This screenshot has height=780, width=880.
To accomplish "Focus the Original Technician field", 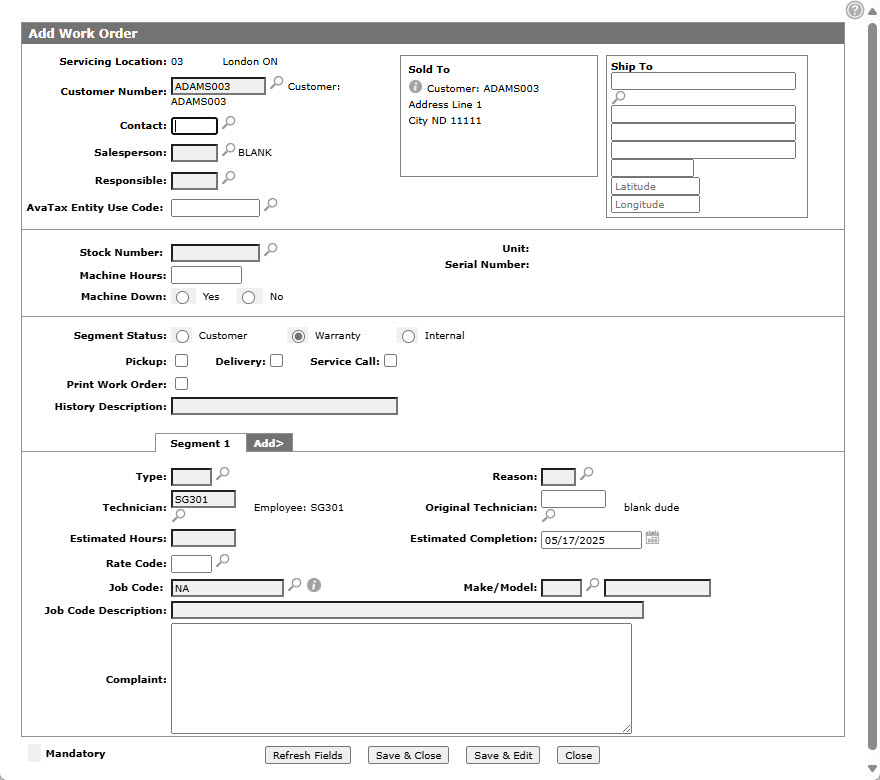I will coord(574,499).
